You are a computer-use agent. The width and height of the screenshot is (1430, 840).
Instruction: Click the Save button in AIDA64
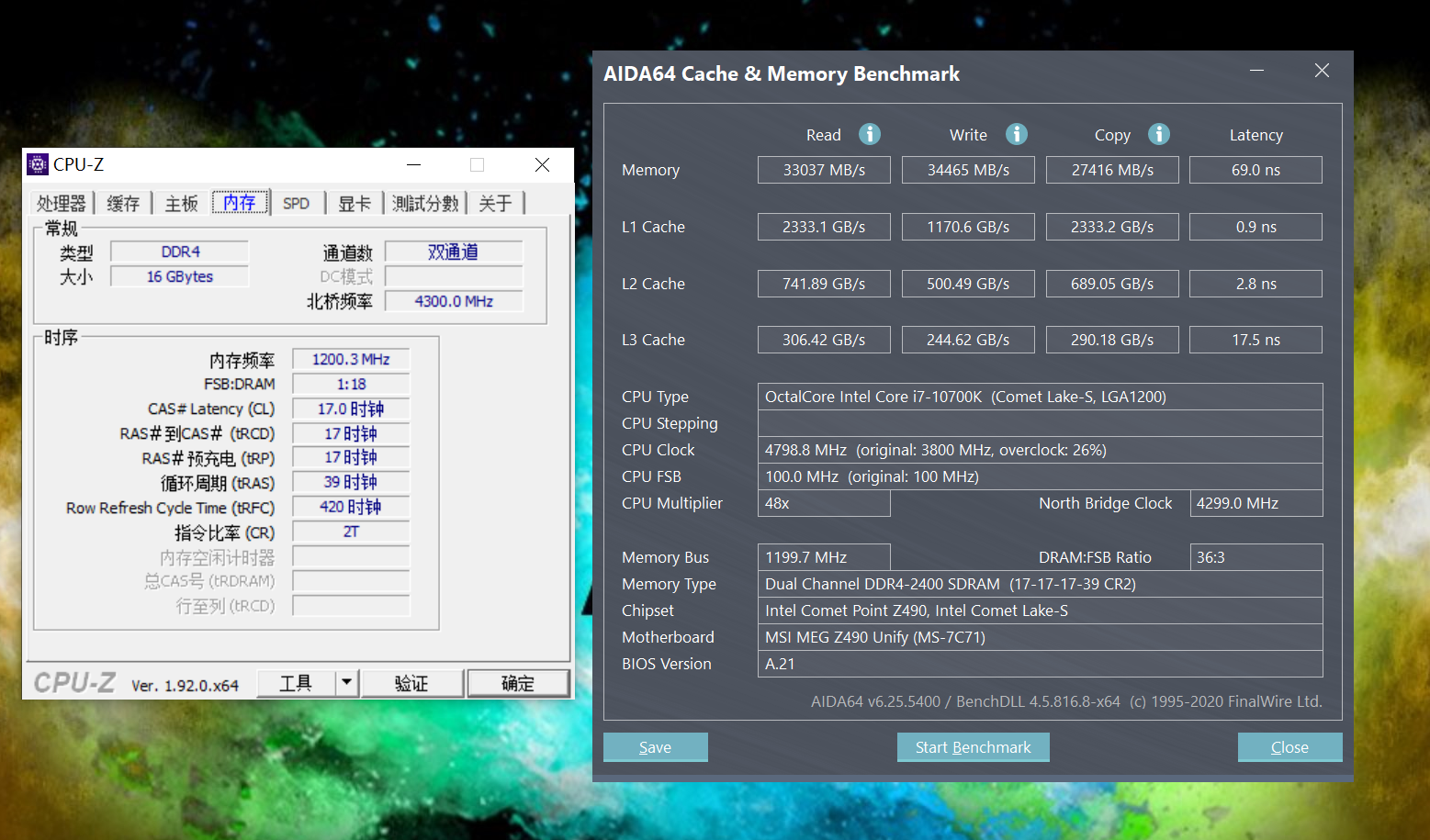click(656, 747)
